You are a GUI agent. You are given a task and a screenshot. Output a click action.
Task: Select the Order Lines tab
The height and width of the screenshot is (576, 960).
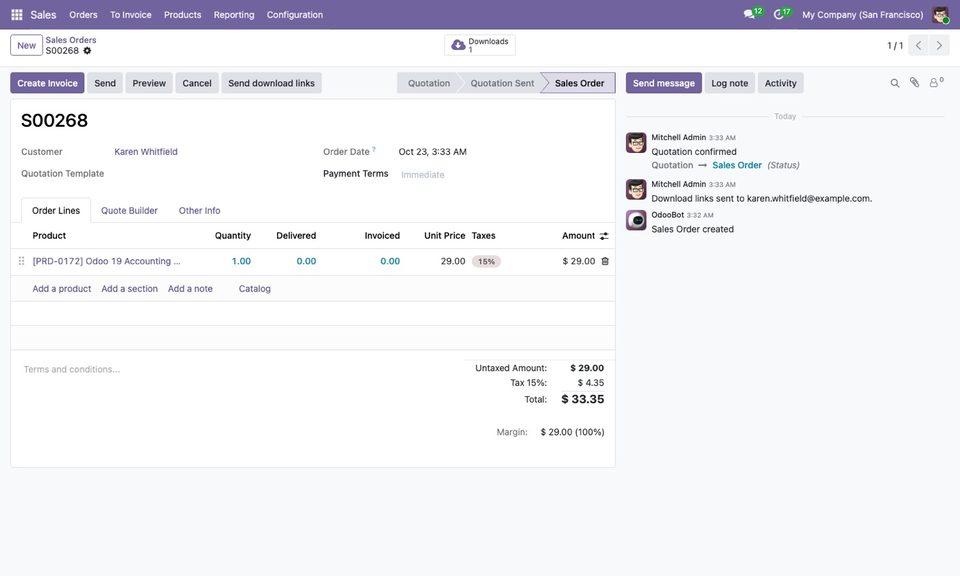click(56, 211)
